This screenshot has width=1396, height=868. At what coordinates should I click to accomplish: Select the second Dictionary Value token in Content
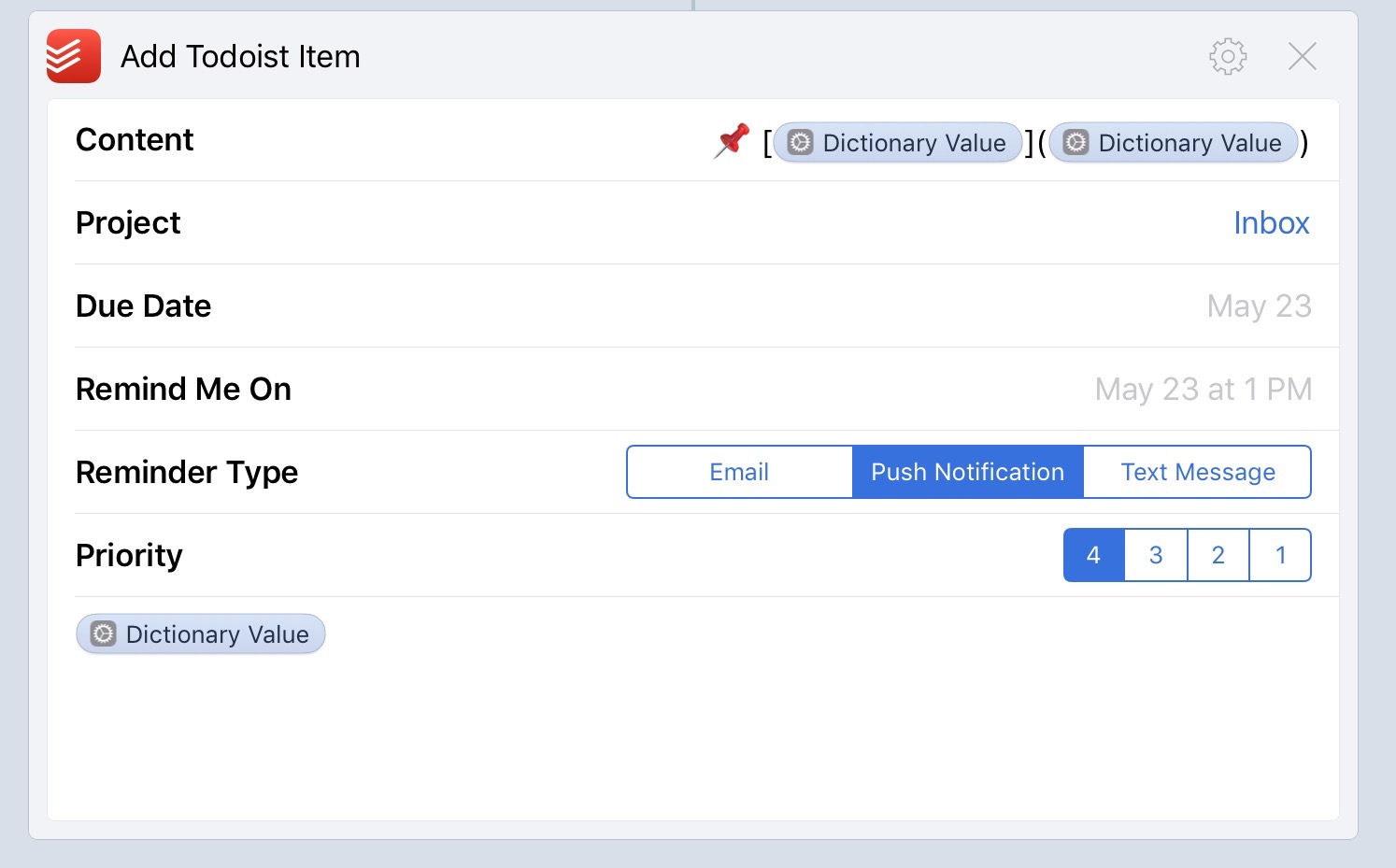pos(1174,143)
